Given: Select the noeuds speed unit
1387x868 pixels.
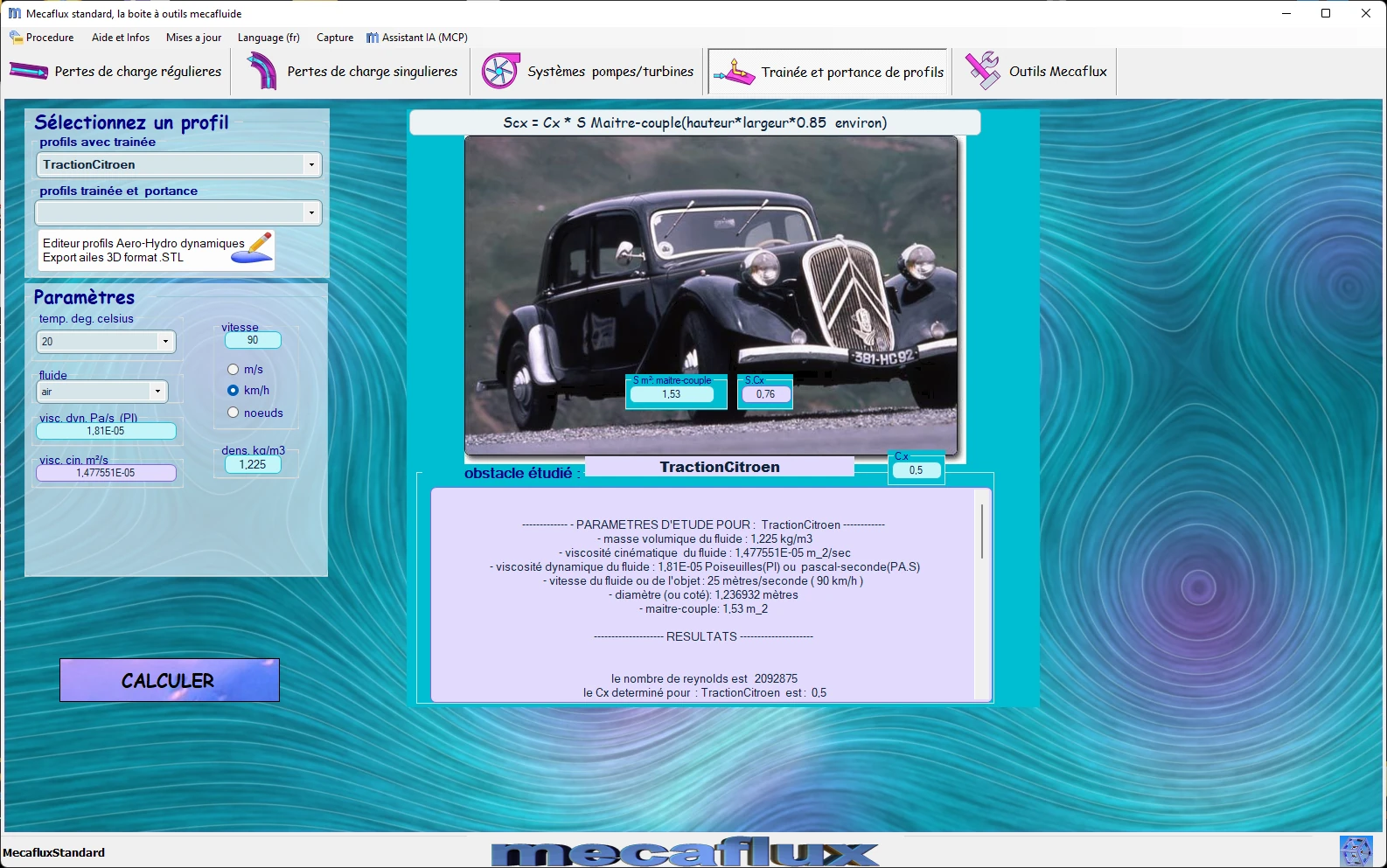Looking at the screenshot, I should click(233, 413).
